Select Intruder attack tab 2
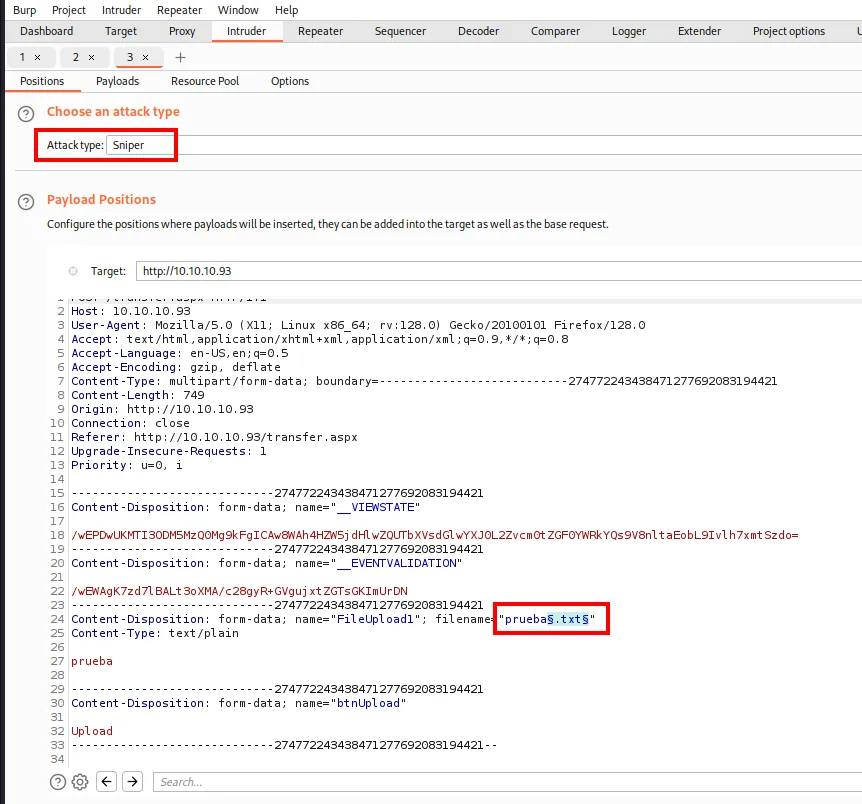 [76, 57]
